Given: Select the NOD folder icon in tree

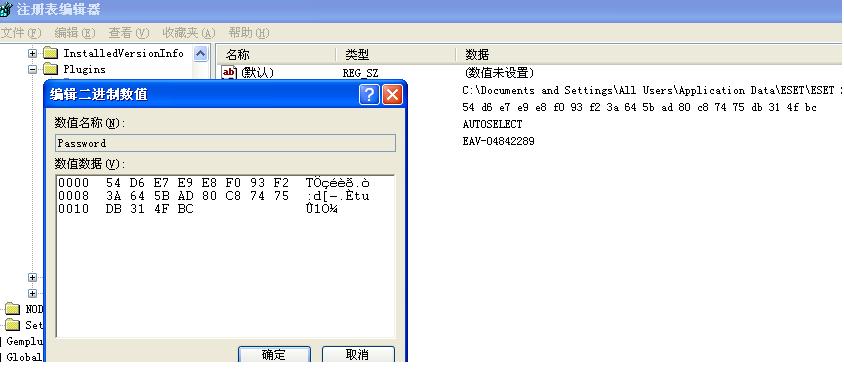Looking at the screenshot, I should 12,309.
